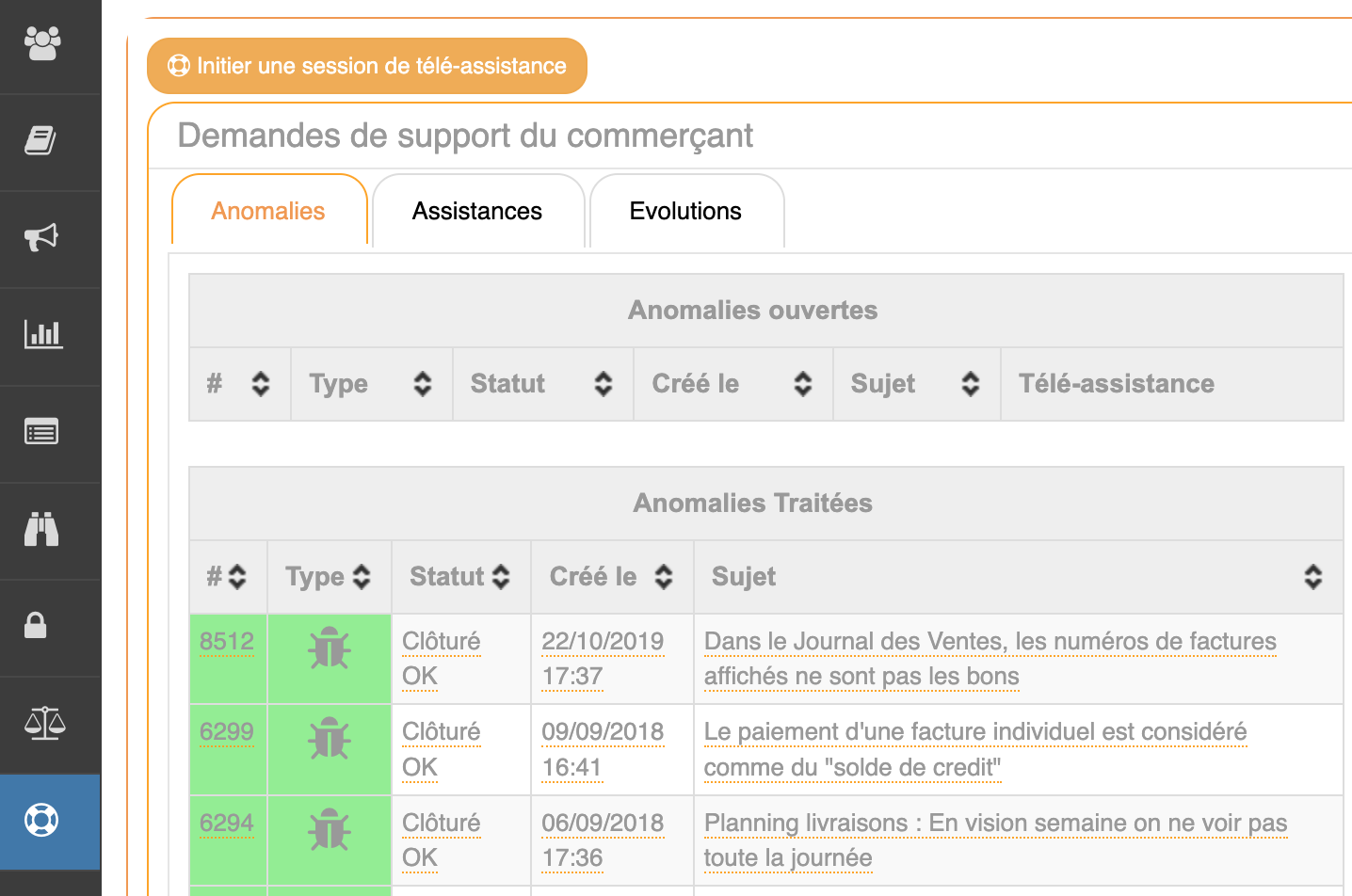This screenshot has width=1352, height=896.
Task: Open the balance scale sidebar icon
Action: coord(44,723)
